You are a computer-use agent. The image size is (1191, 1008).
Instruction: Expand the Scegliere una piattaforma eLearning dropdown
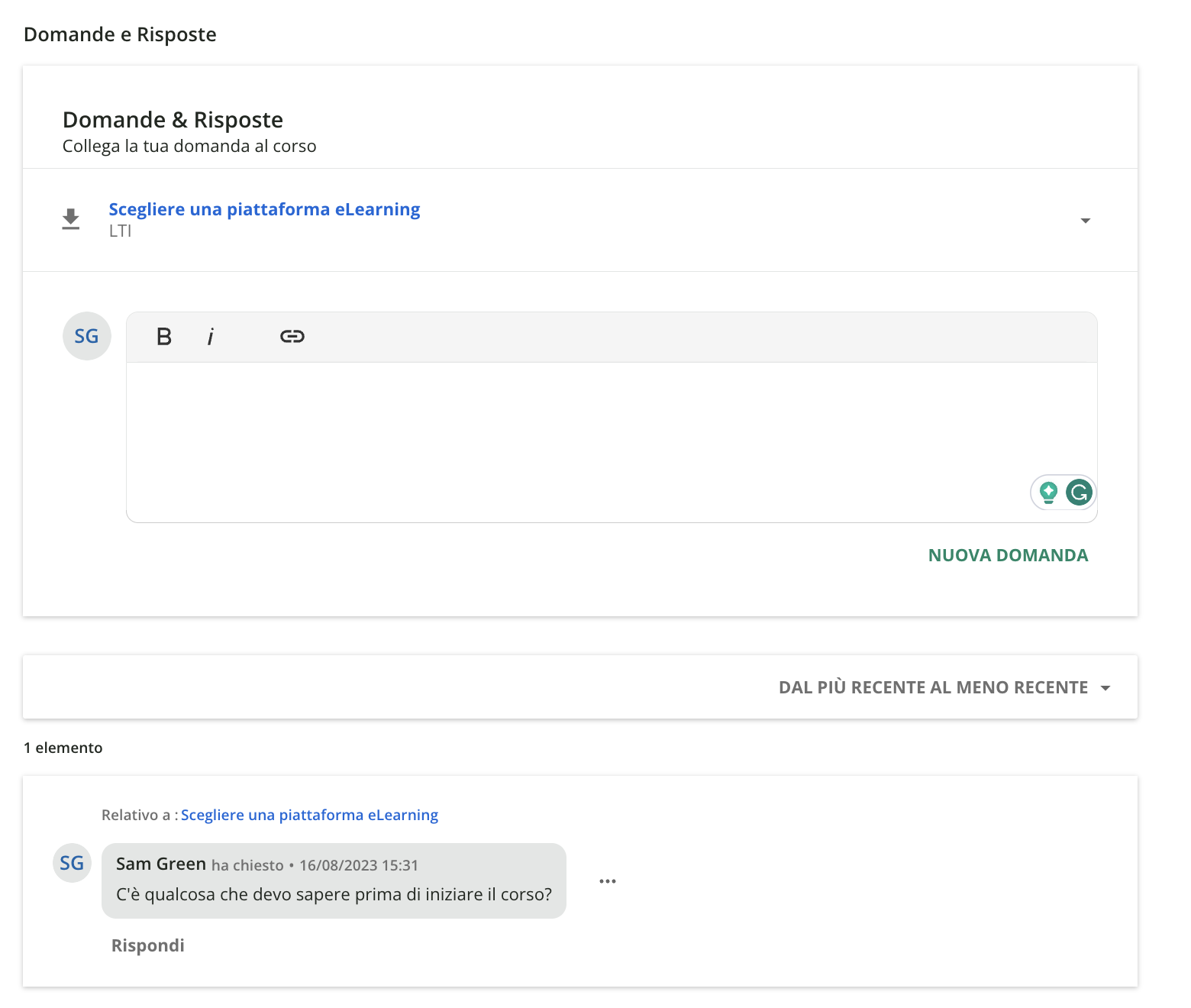[x=1086, y=221]
